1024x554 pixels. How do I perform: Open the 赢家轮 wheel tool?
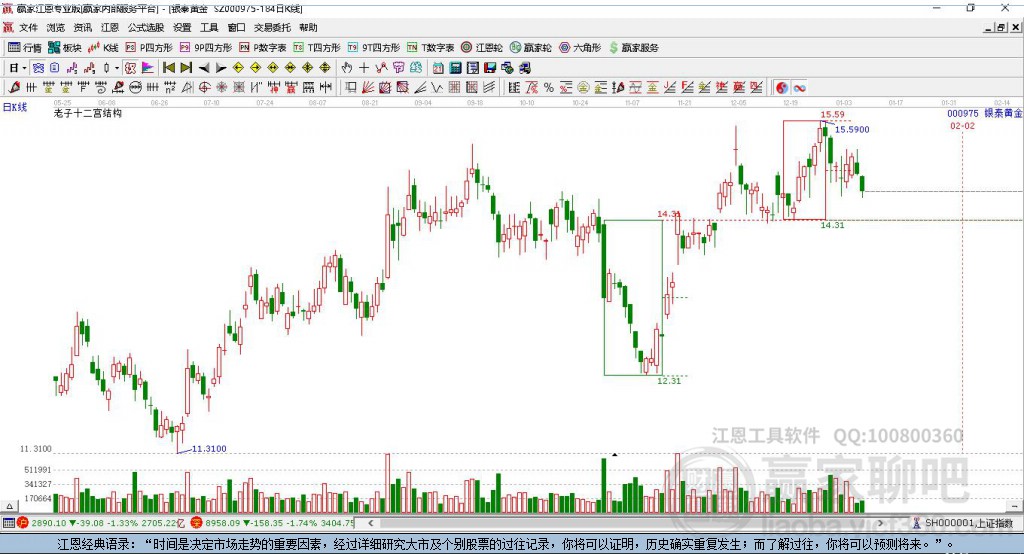530,48
